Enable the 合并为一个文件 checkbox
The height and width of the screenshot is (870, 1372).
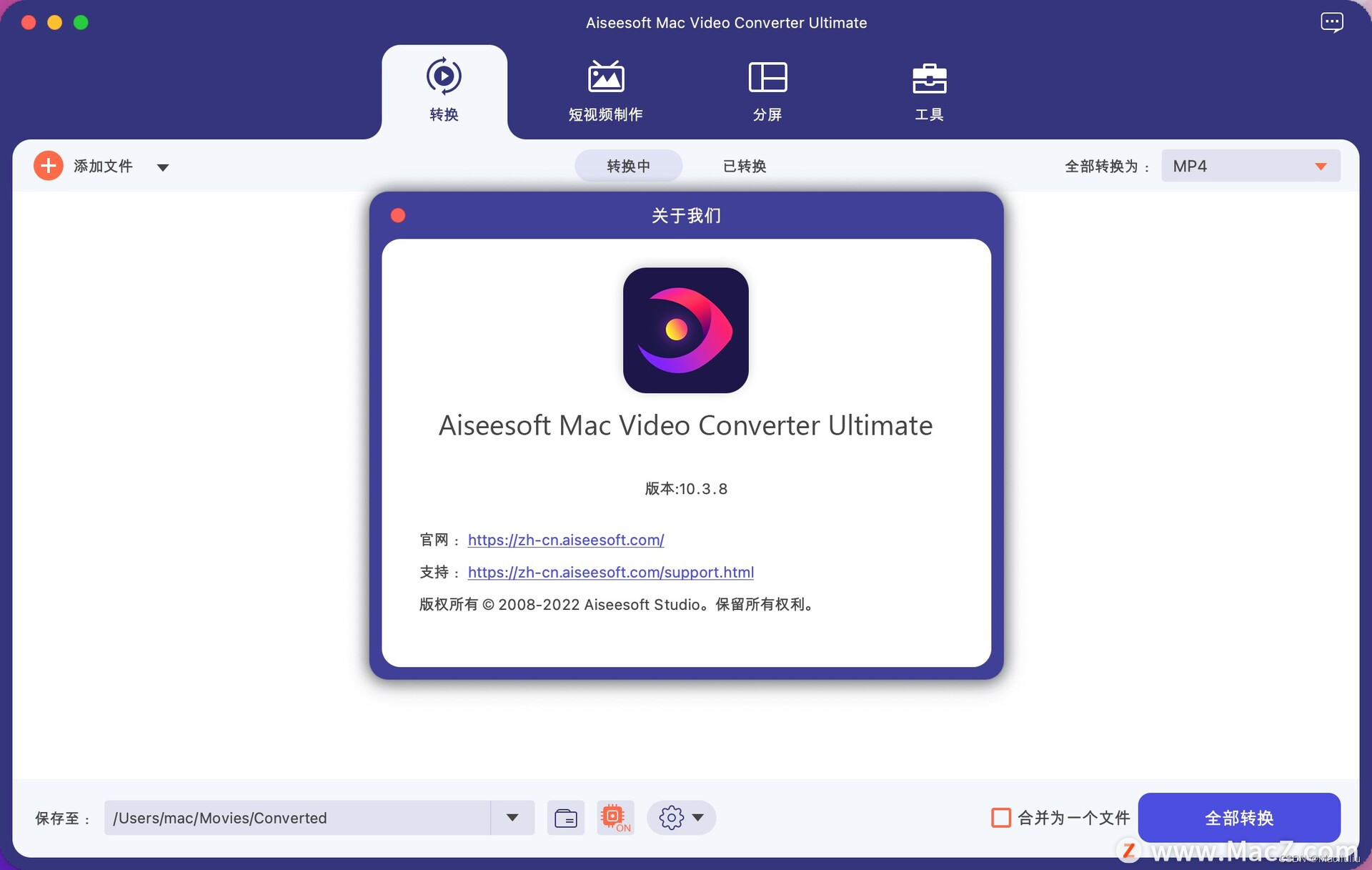tap(1001, 818)
